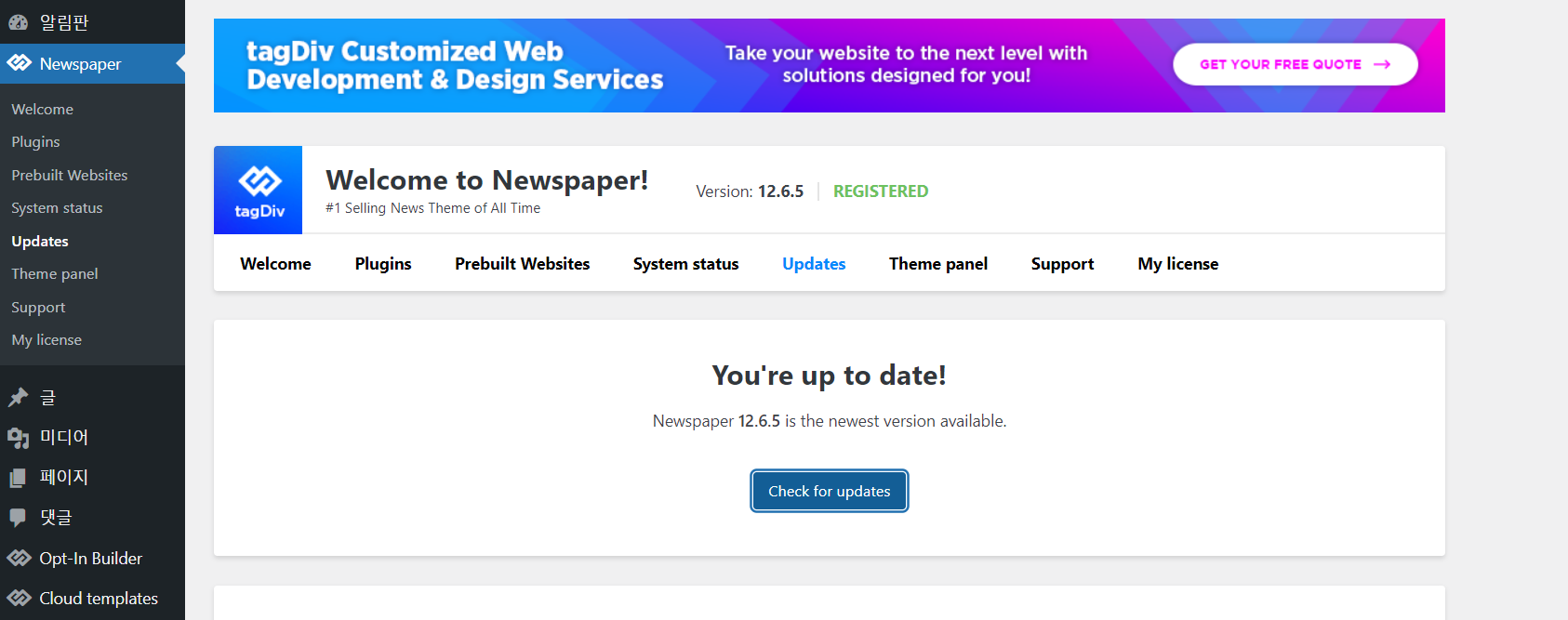Switch to the System status tab
The height and width of the screenshot is (620, 1568).
tap(686, 264)
